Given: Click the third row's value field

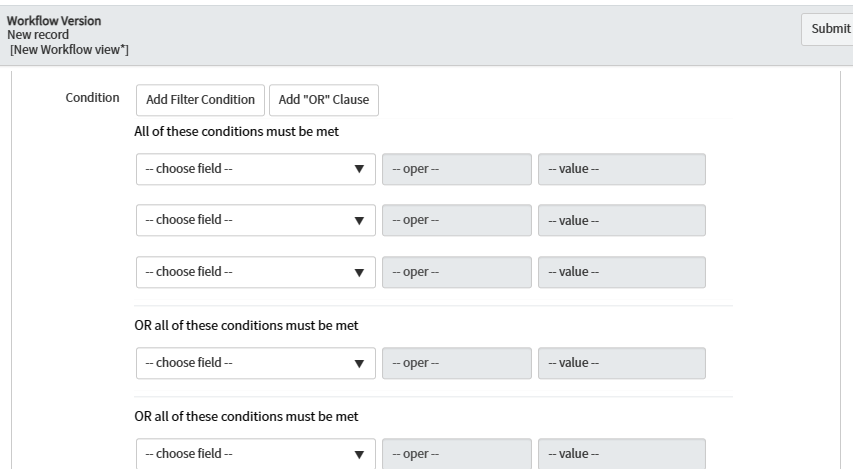Looking at the screenshot, I should click(x=621, y=273).
